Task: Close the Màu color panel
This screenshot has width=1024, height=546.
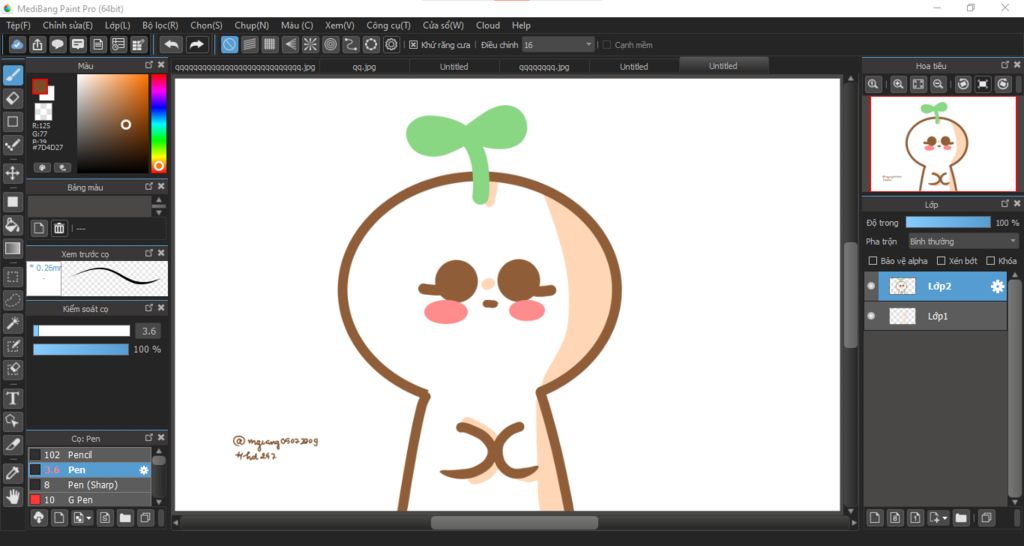Action: click(161, 65)
